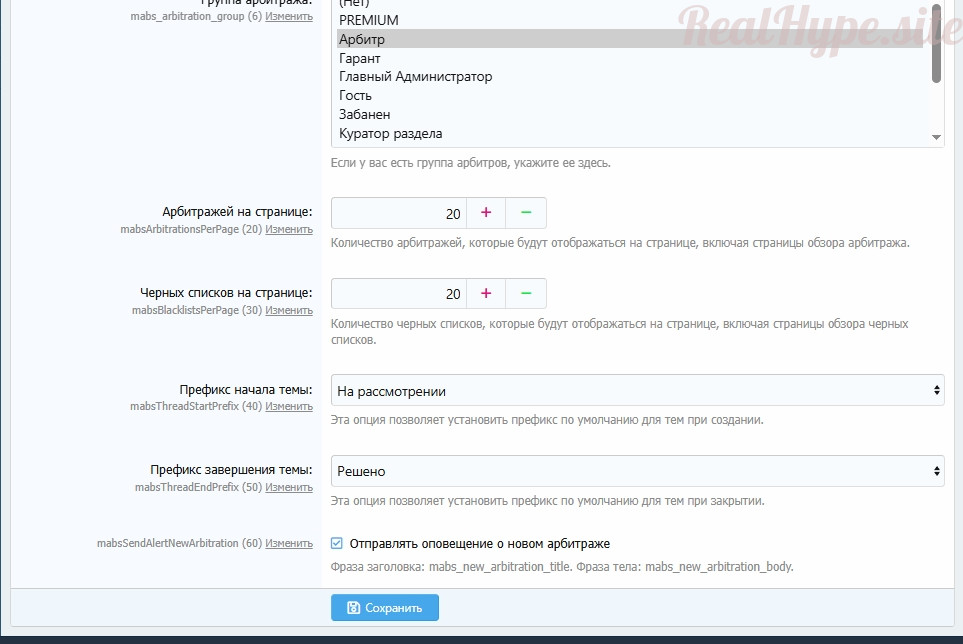Open the thread end prefix dropdown
963x644 pixels.
(x=637, y=471)
